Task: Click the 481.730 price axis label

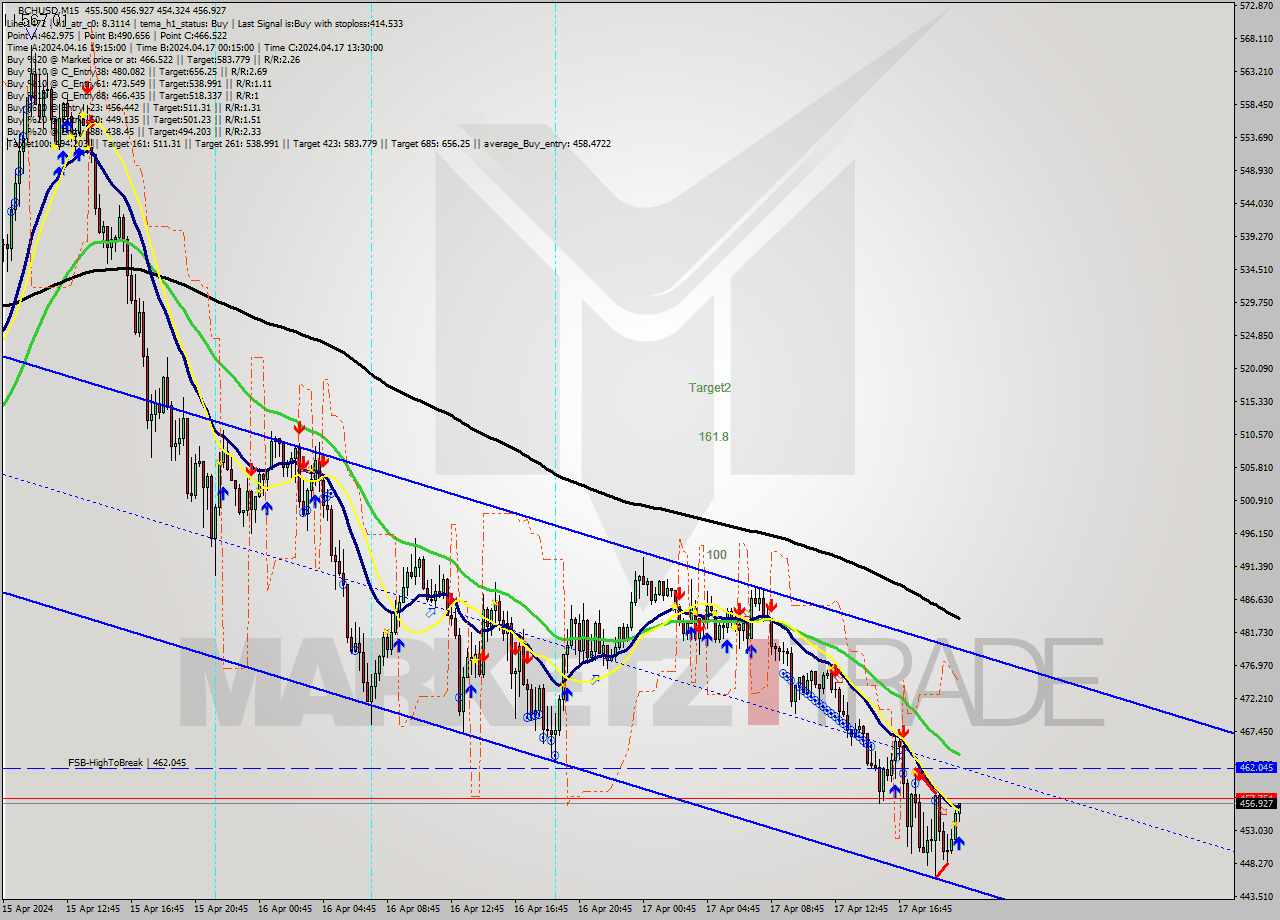Action: pyautogui.click(x=1256, y=632)
